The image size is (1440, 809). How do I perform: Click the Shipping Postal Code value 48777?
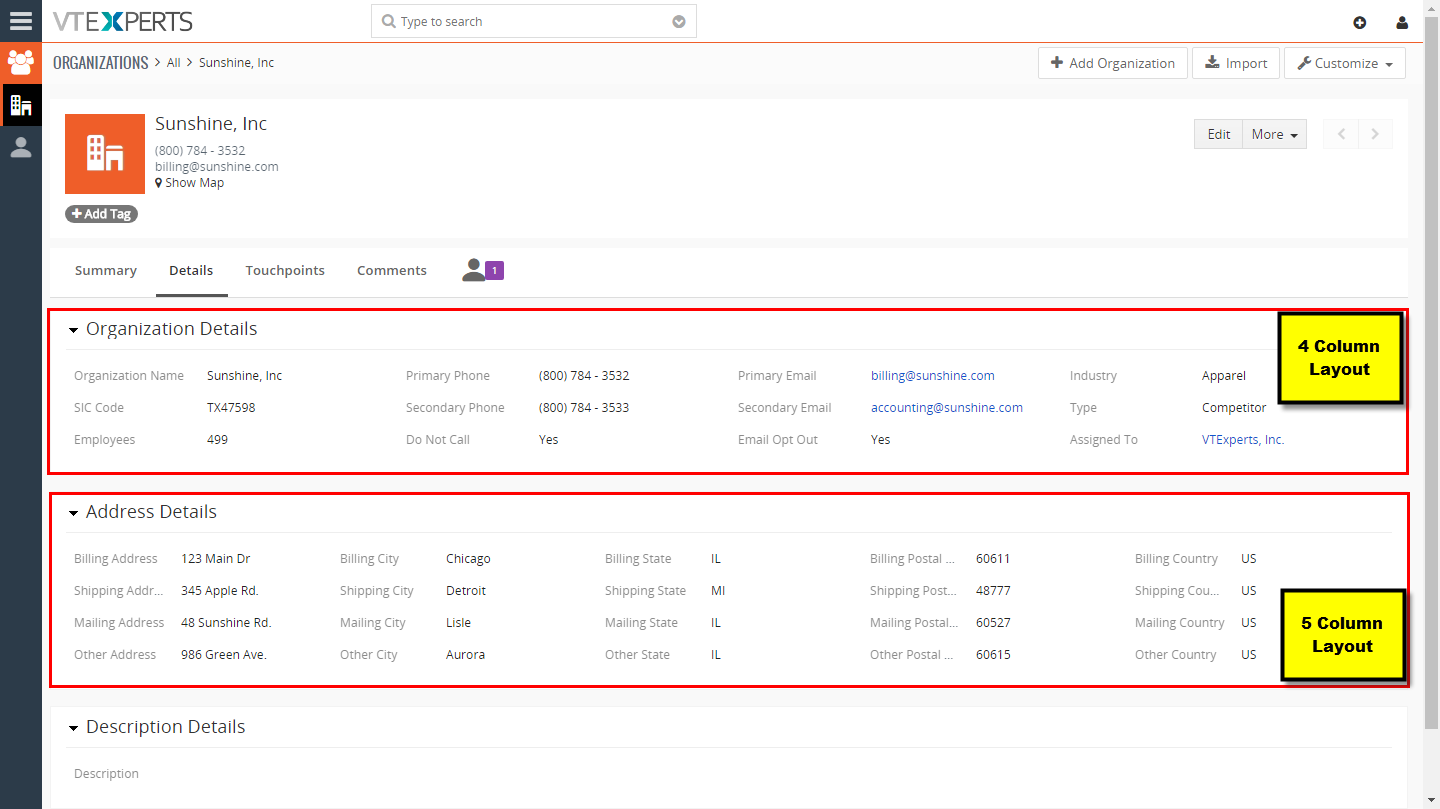[x=993, y=591]
